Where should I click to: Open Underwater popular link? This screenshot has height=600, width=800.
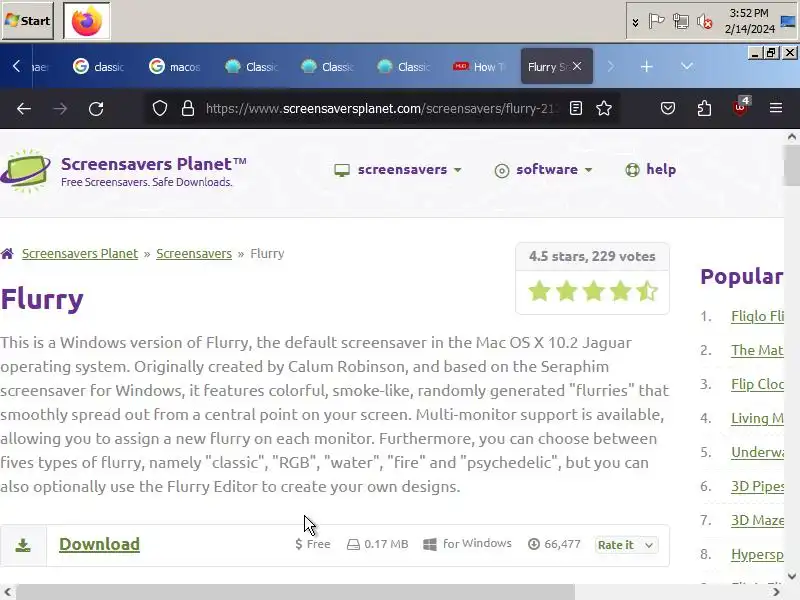(757, 452)
